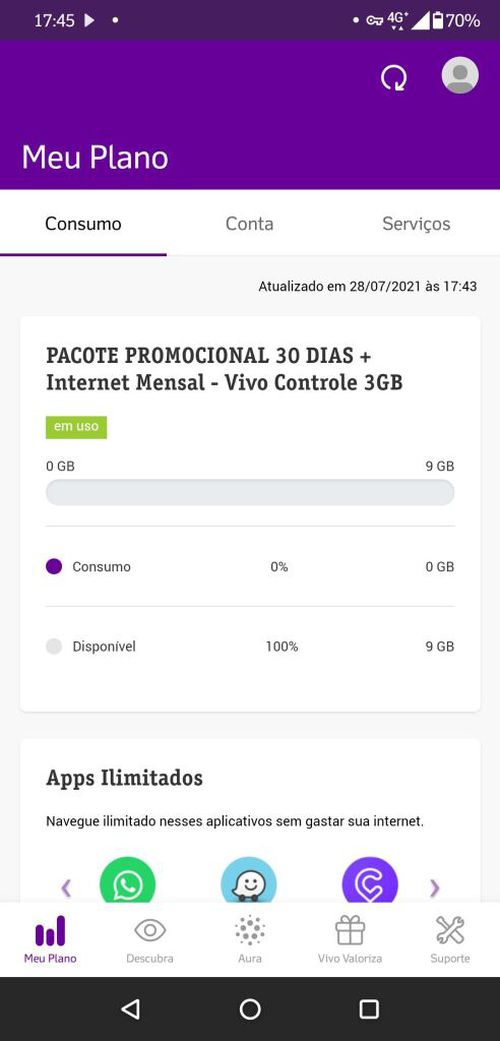Tap the data usage progress bar
This screenshot has height=1041, width=500.
[x=250, y=493]
